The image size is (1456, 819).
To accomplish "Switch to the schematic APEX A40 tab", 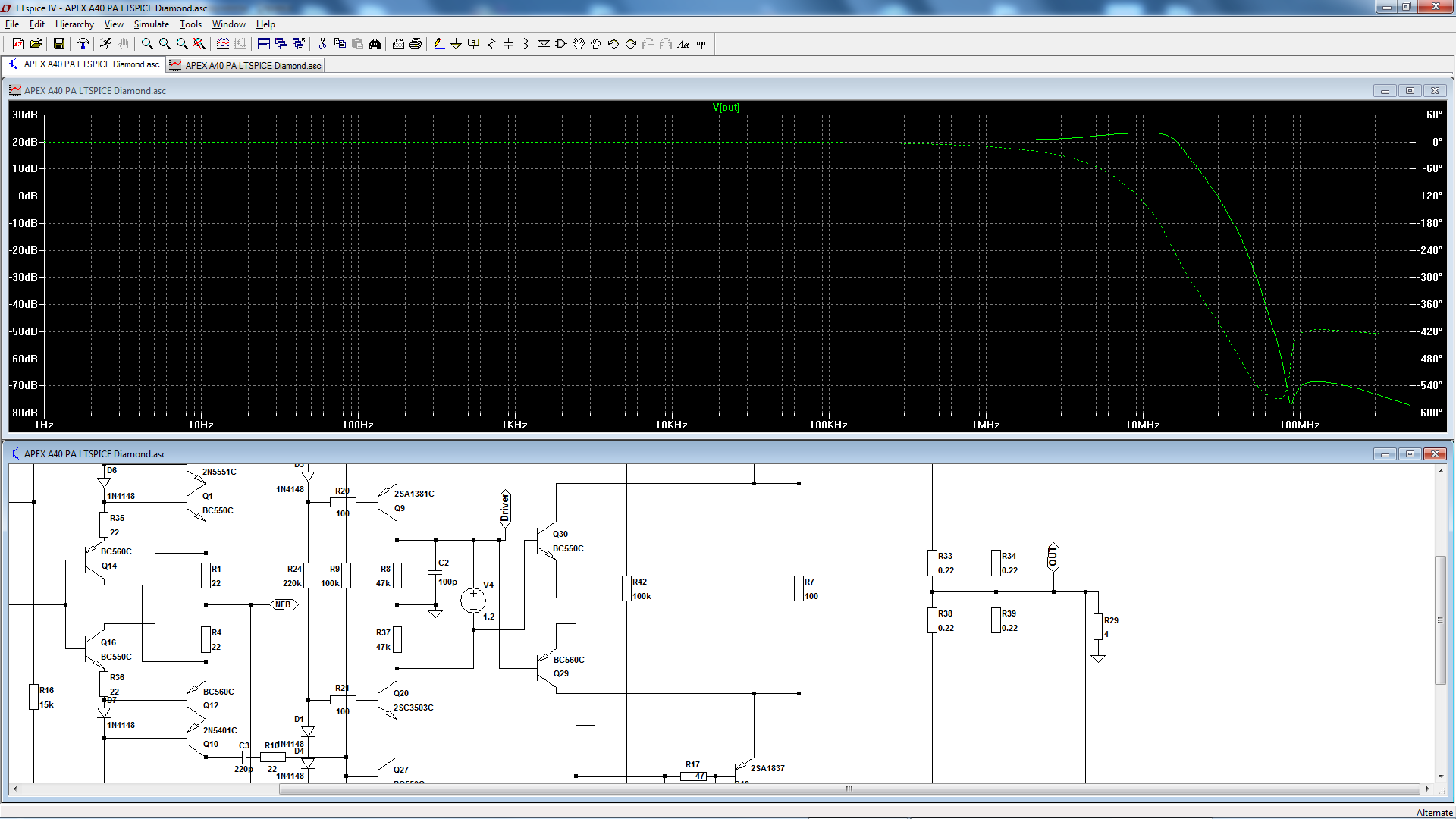I will [x=84, y=65].
